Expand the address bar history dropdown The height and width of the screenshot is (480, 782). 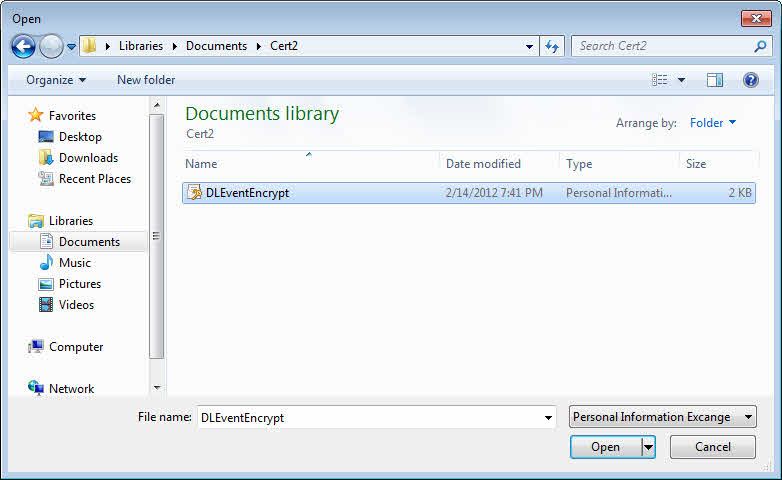coord(529,46)
